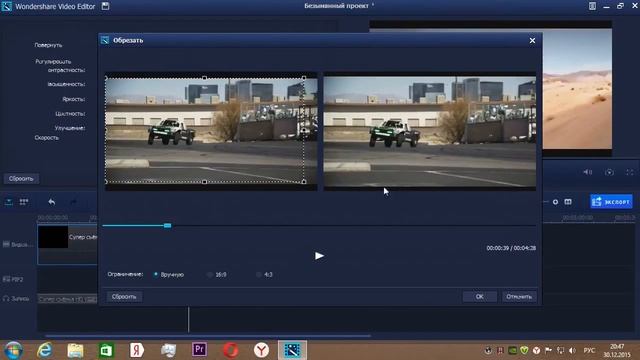Image resolution: width=640 pixels, height=360 pixels.
Task: Close the Обрезать dialog with X
Action: [532, 40]
